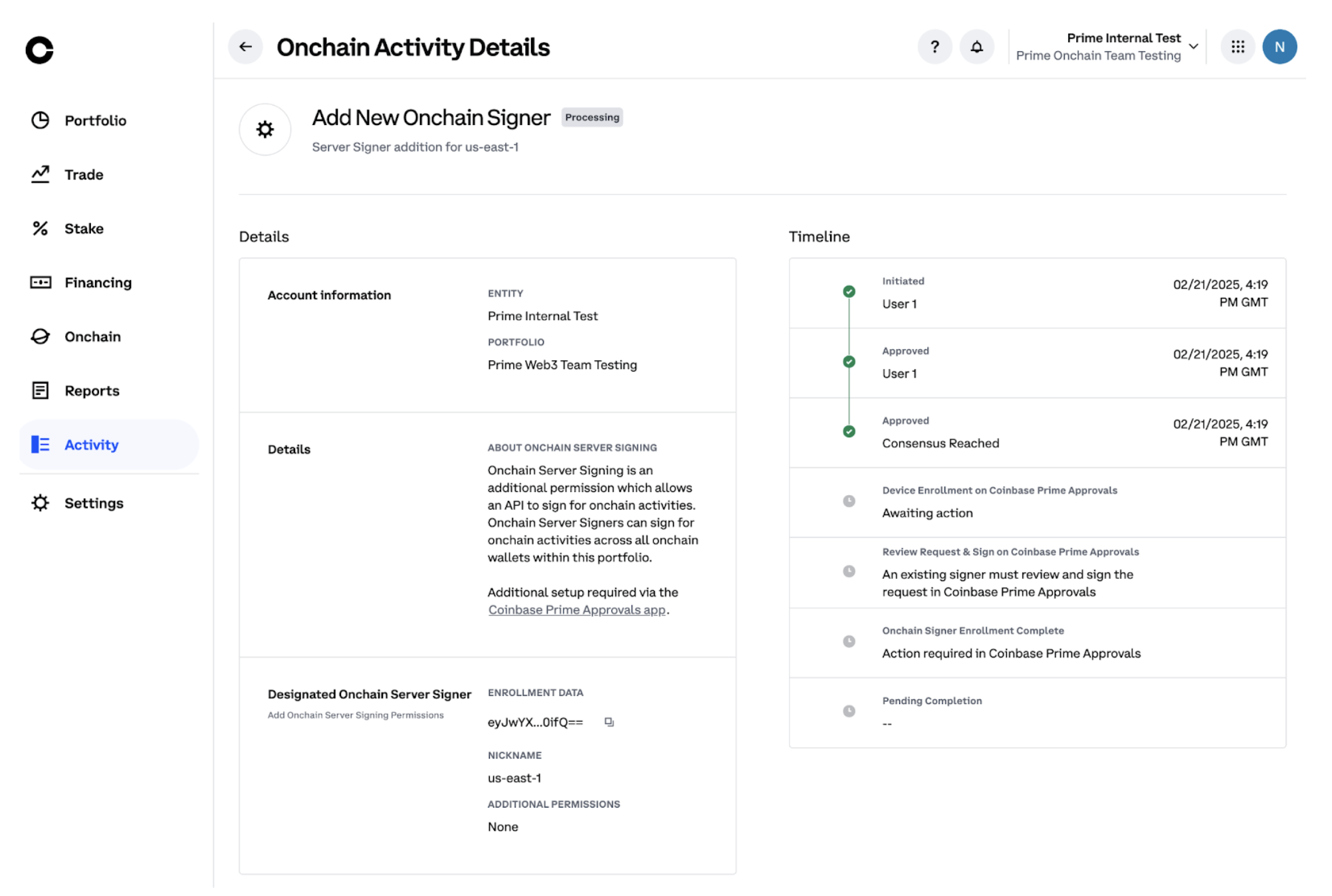
Task: Open notifications bell icon
Action: click(976, 47)
